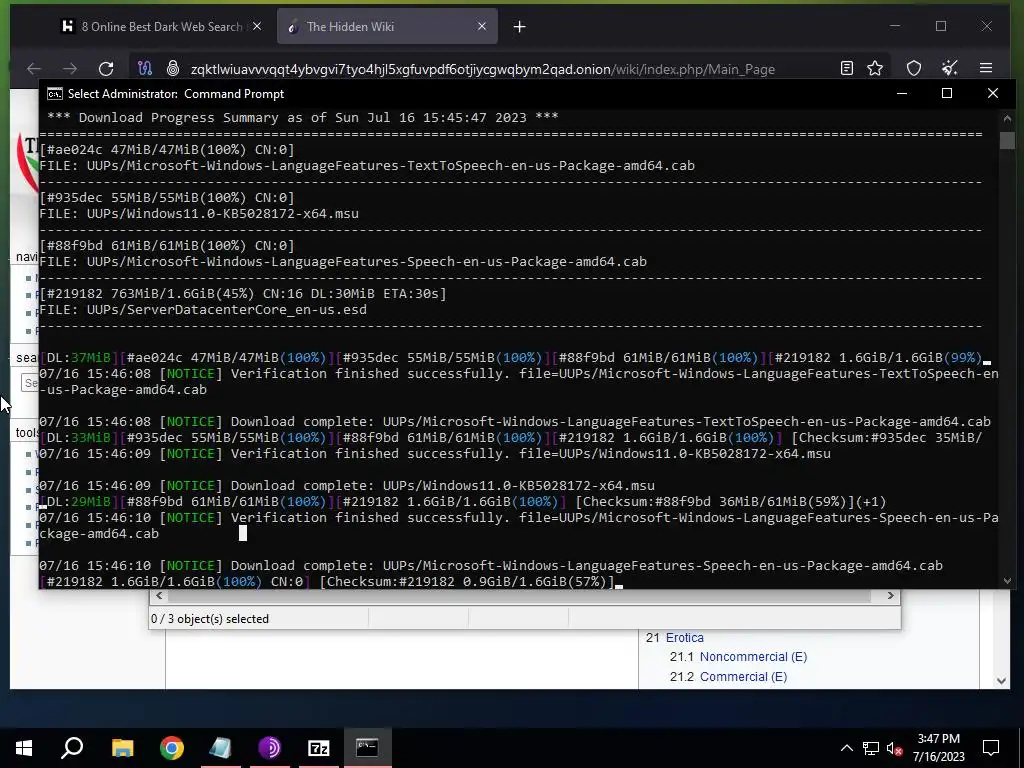The height and width of the screenshot is (768, 1024).
Task: Click the browser page scroll down arrow
Action: click(1001, 680)
